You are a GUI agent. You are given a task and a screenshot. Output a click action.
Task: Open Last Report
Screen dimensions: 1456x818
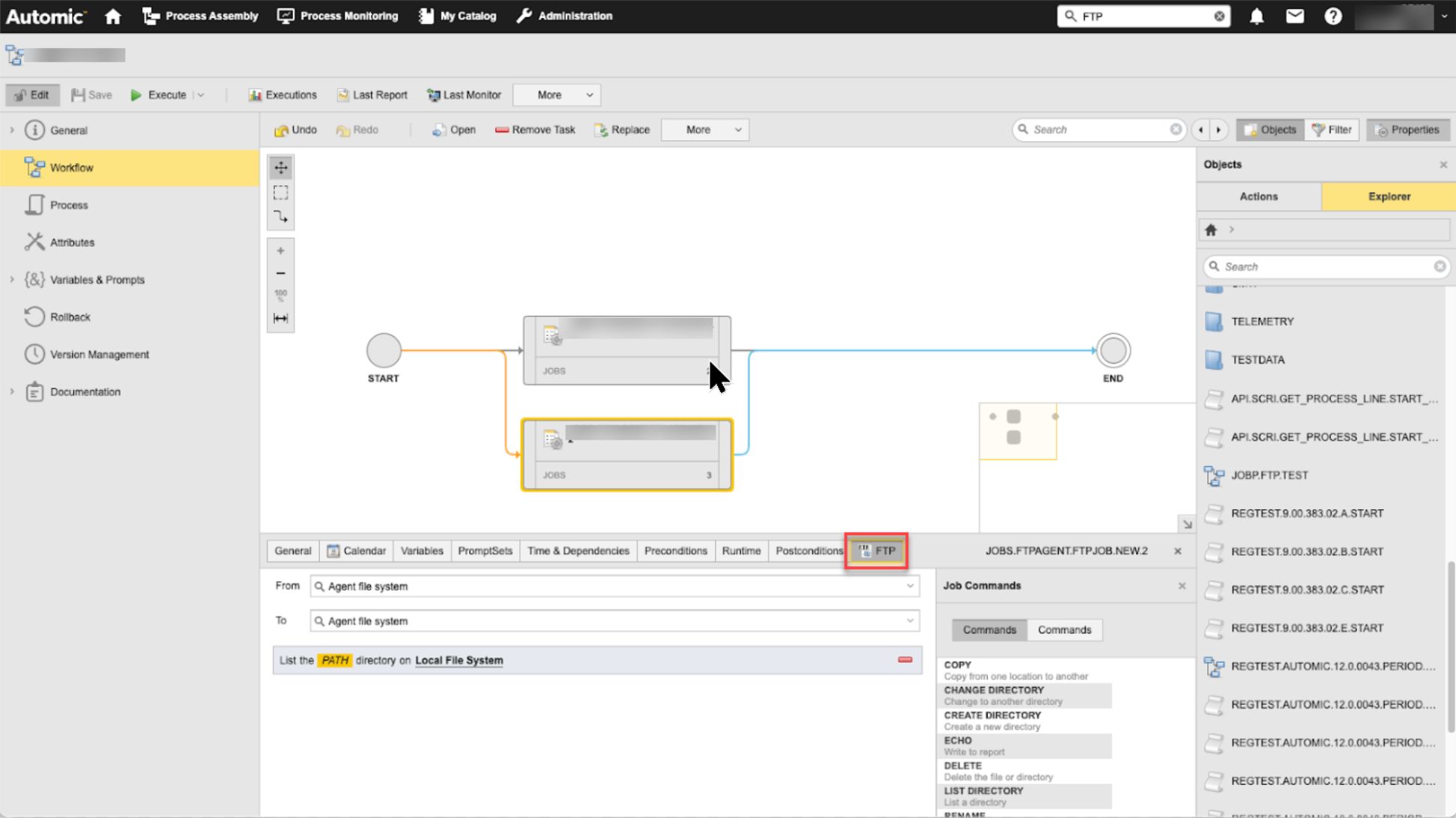click(x=372, y=95)
